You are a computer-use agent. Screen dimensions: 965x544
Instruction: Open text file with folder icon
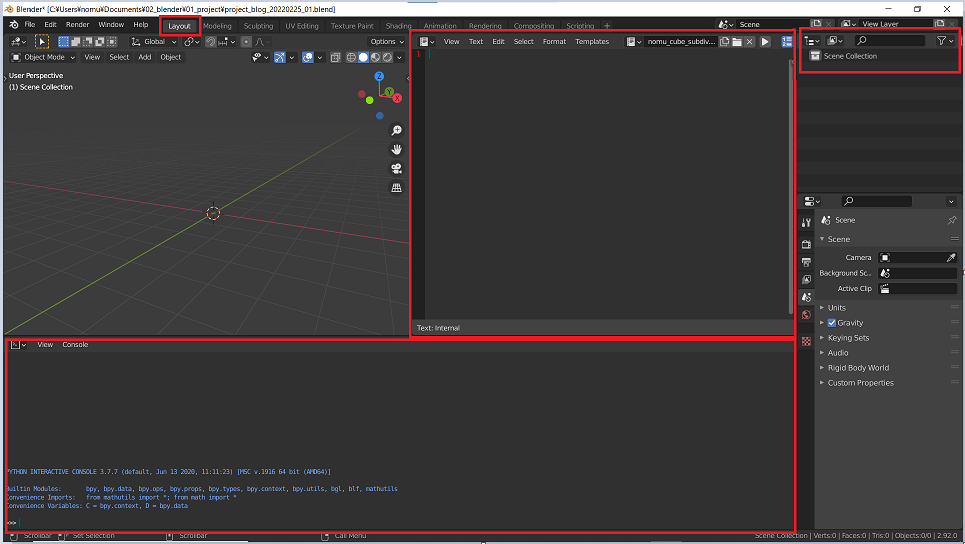737,42
